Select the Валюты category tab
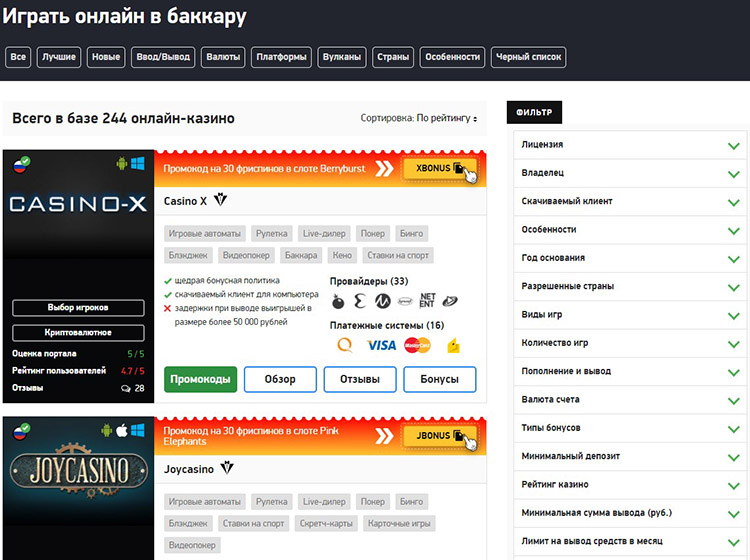This screenshot has height=560, width=750. [x=223, y=57]
